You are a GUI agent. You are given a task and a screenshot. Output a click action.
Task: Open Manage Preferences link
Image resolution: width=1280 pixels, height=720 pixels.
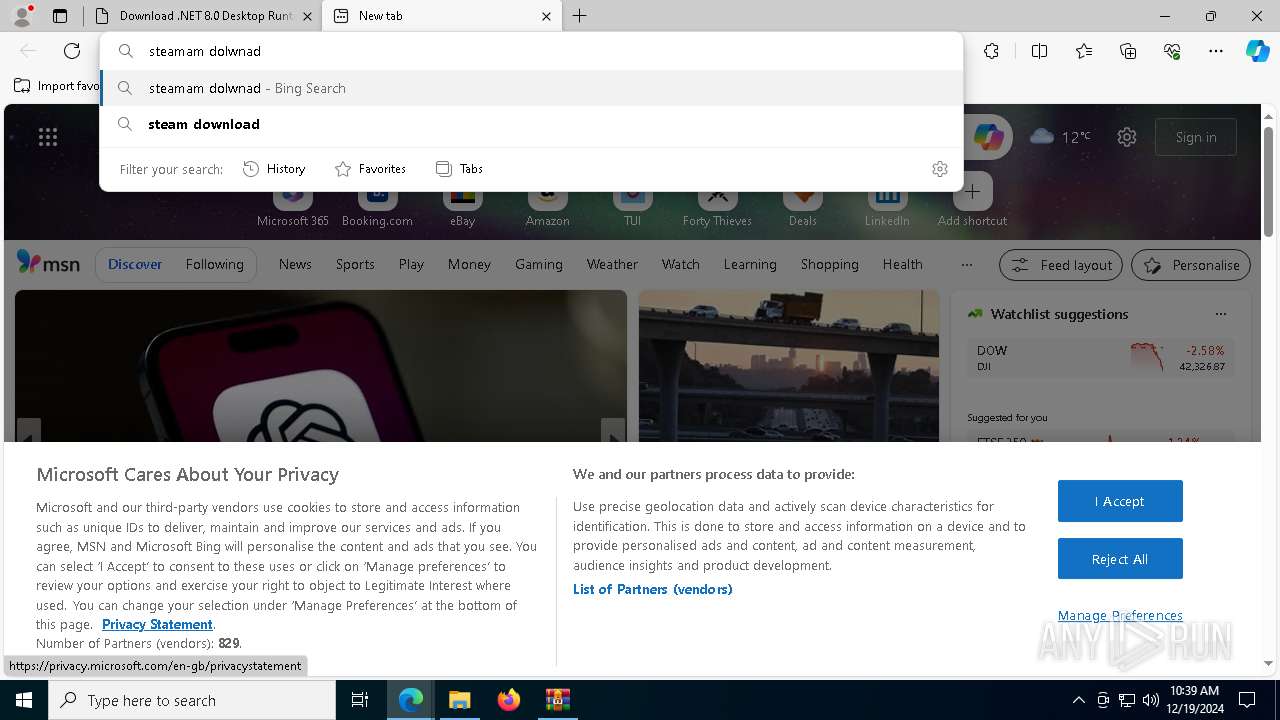point(1120,616)
